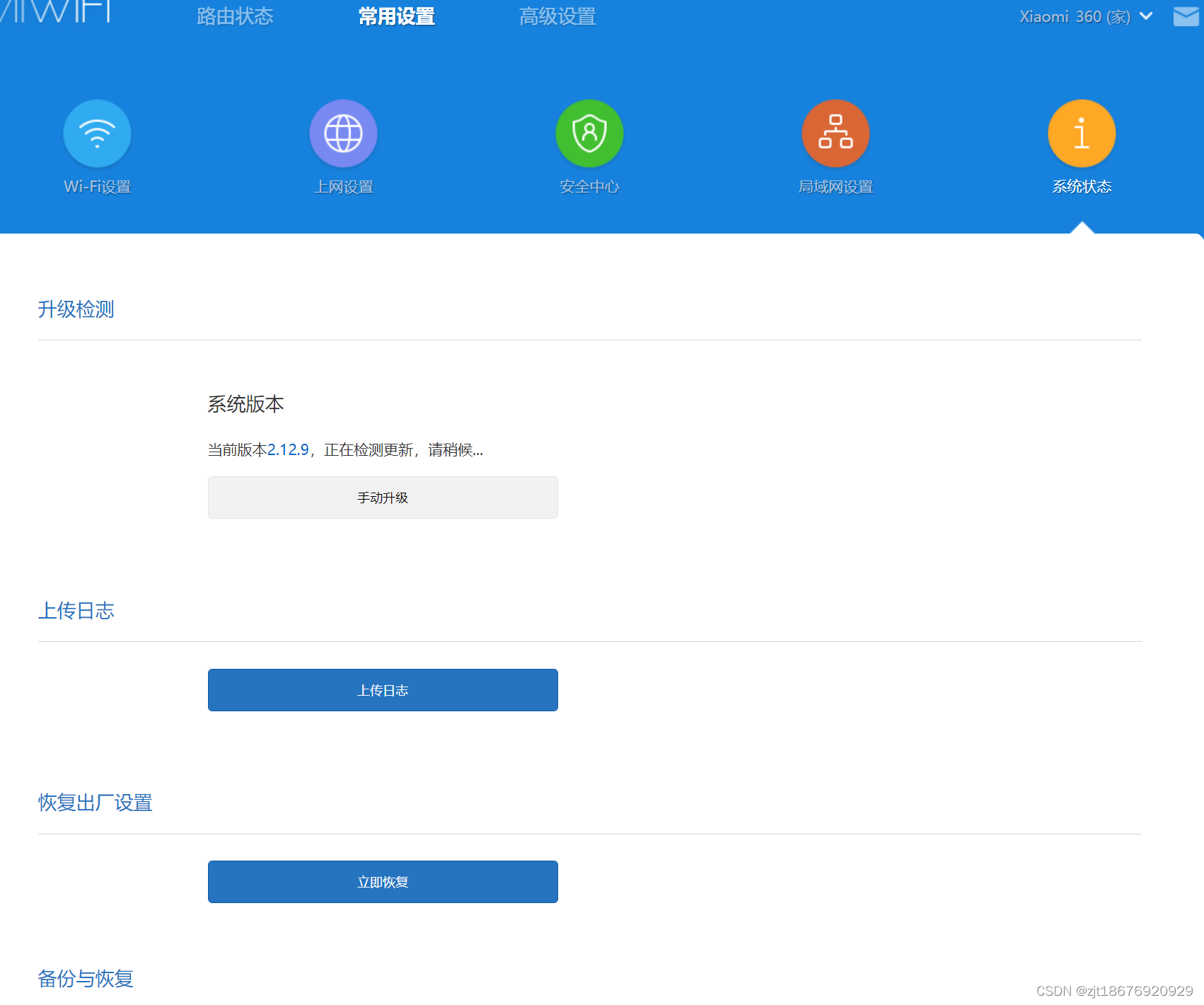This screenshot has width=1204, height=1005.
Task: Click the 正在检测更新 status text
Action: tap(369, 450)
